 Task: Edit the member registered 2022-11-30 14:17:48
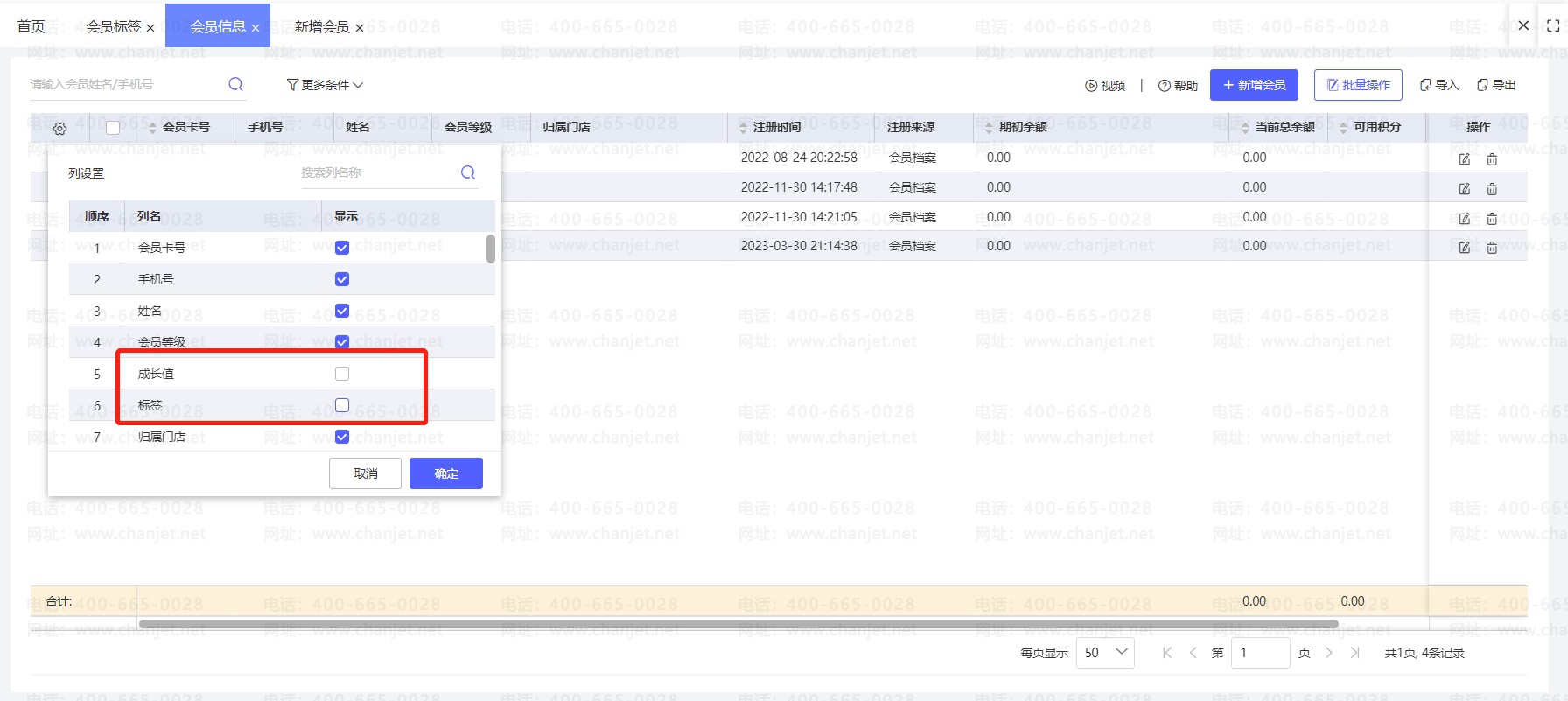coord(1465,189)
